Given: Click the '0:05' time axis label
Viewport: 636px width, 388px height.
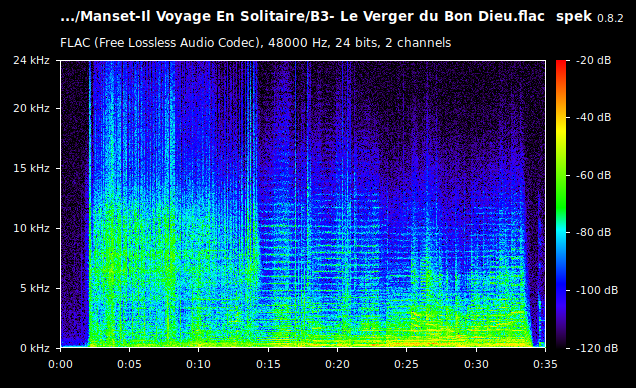Looking at the screenshot, I should click(129, 364).
